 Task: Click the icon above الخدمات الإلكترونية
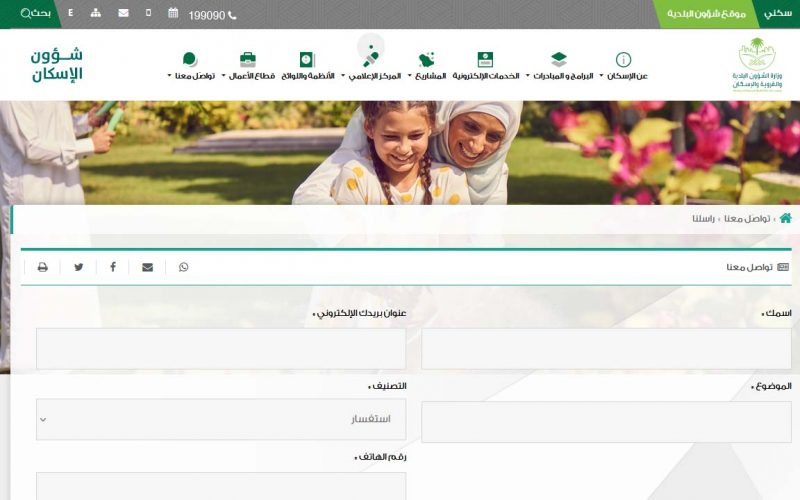[x=485, y=59]
